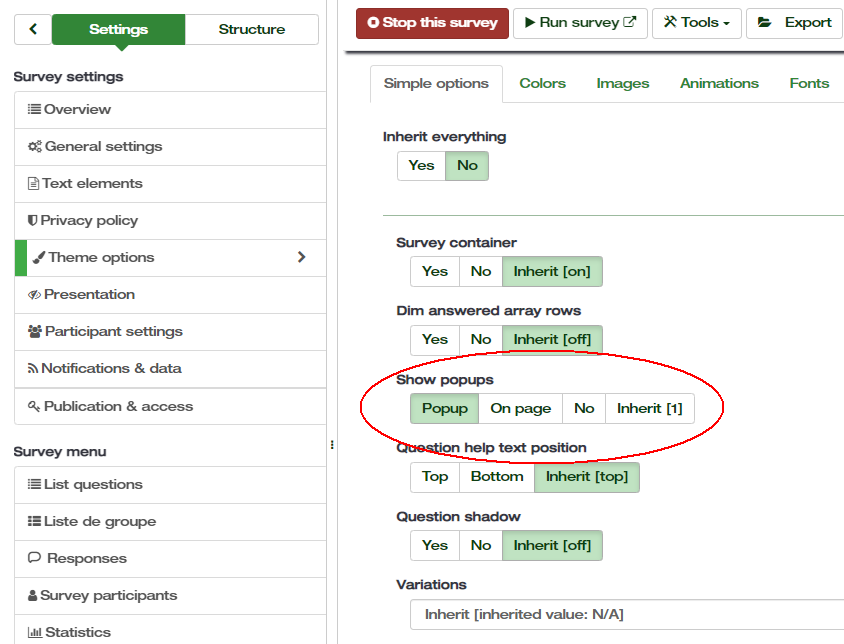This screenshot has width=844, height=644.
Task: Set Inherit everything to Yes
Action: coord(421,166)
